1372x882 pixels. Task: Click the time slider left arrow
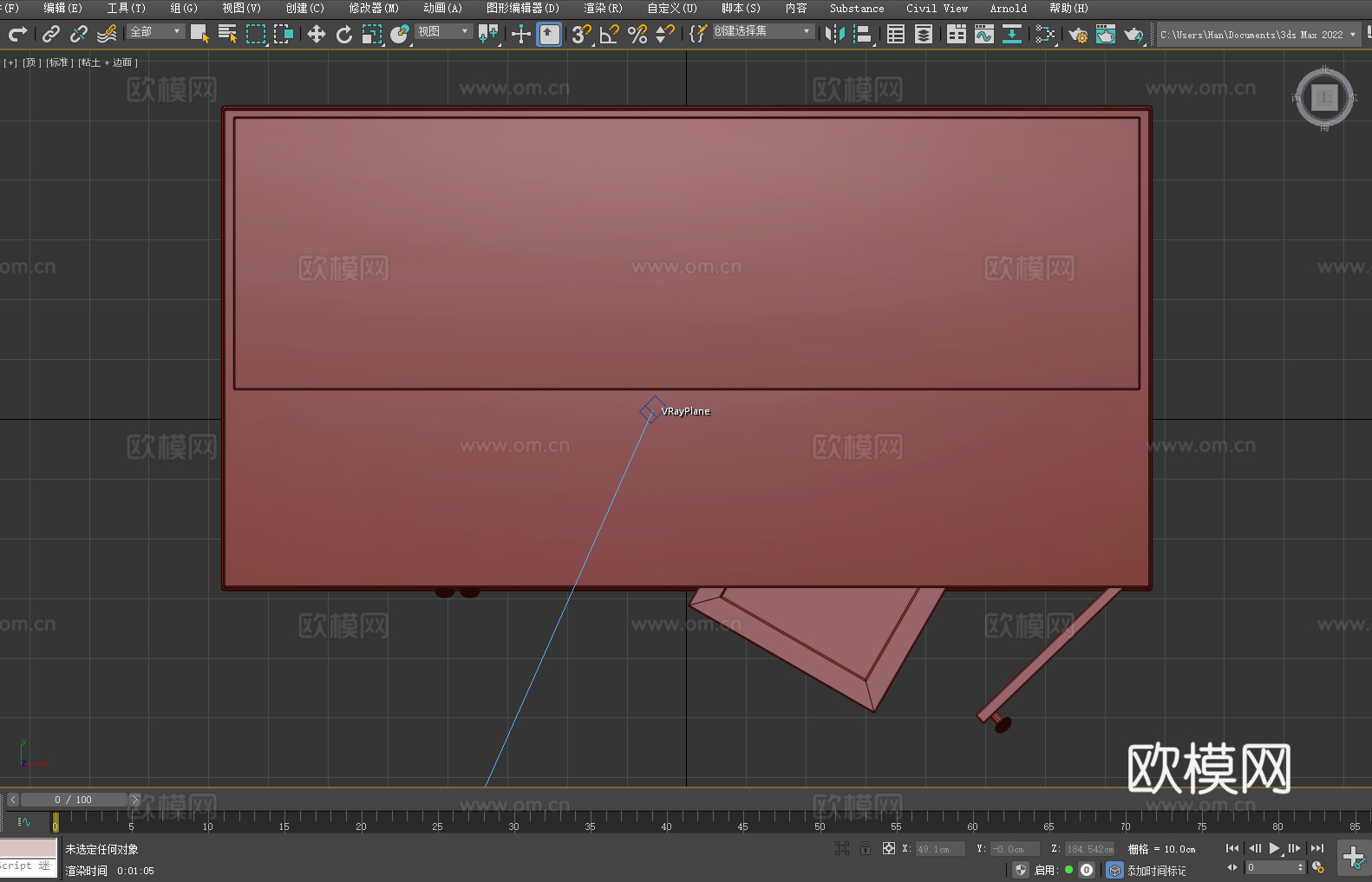tap(12, 800)
